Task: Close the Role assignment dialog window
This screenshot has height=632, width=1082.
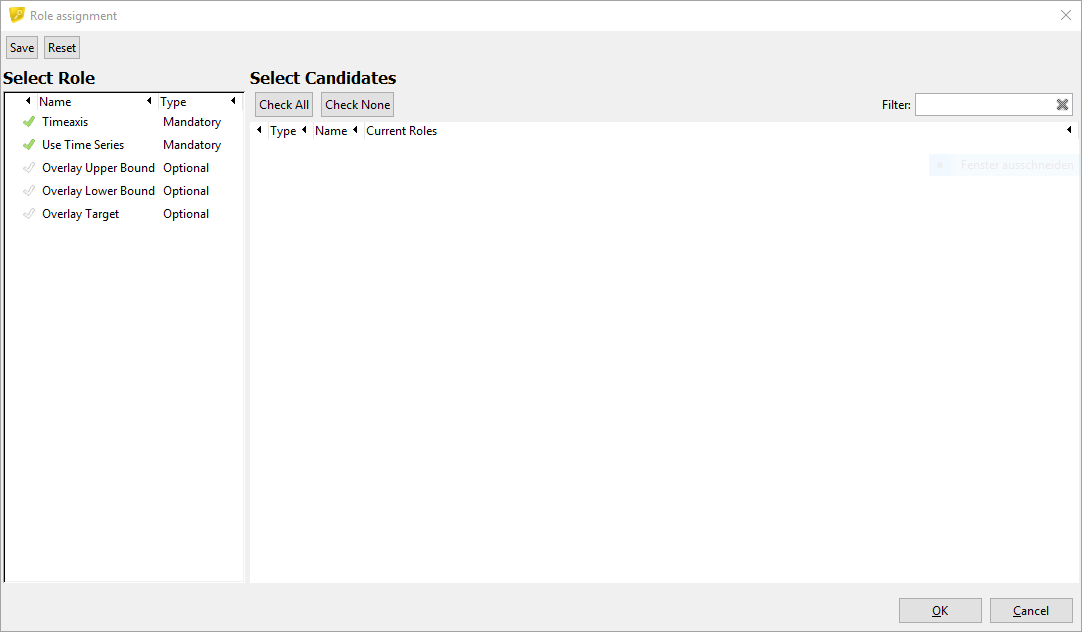Action: [1065, 15]
